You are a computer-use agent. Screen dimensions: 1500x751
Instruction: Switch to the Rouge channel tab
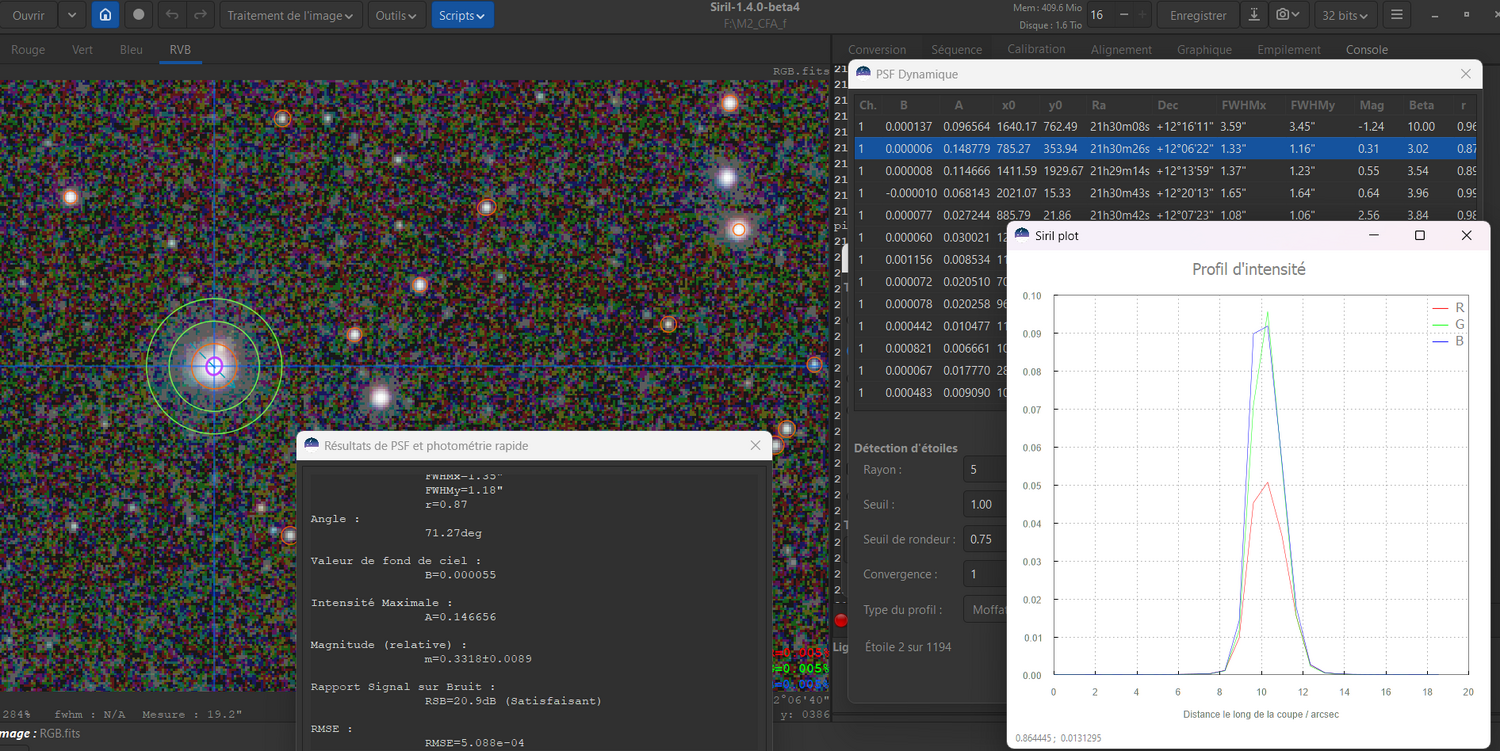28,49
